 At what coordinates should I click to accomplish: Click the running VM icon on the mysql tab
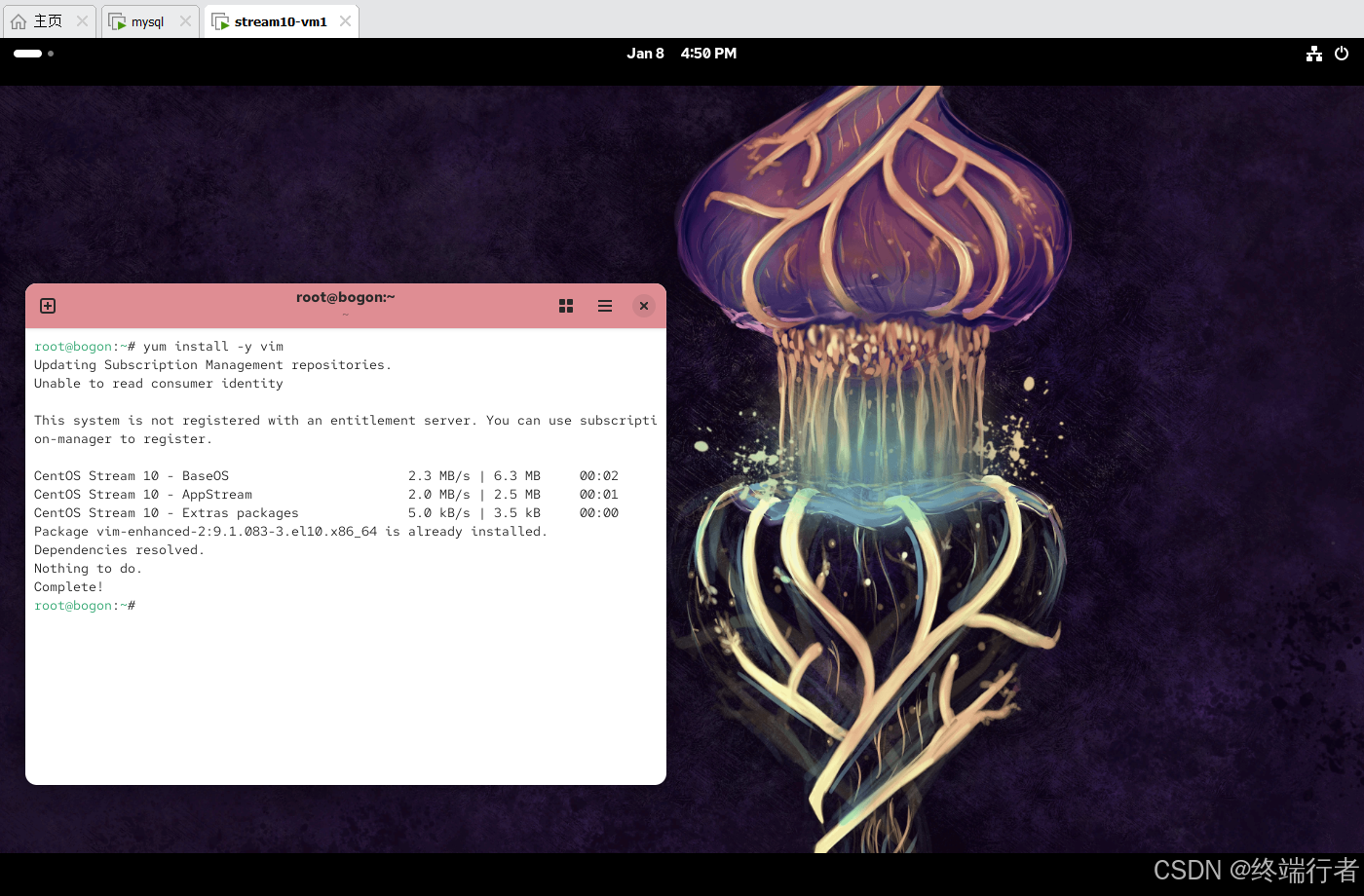pos(117,21)
